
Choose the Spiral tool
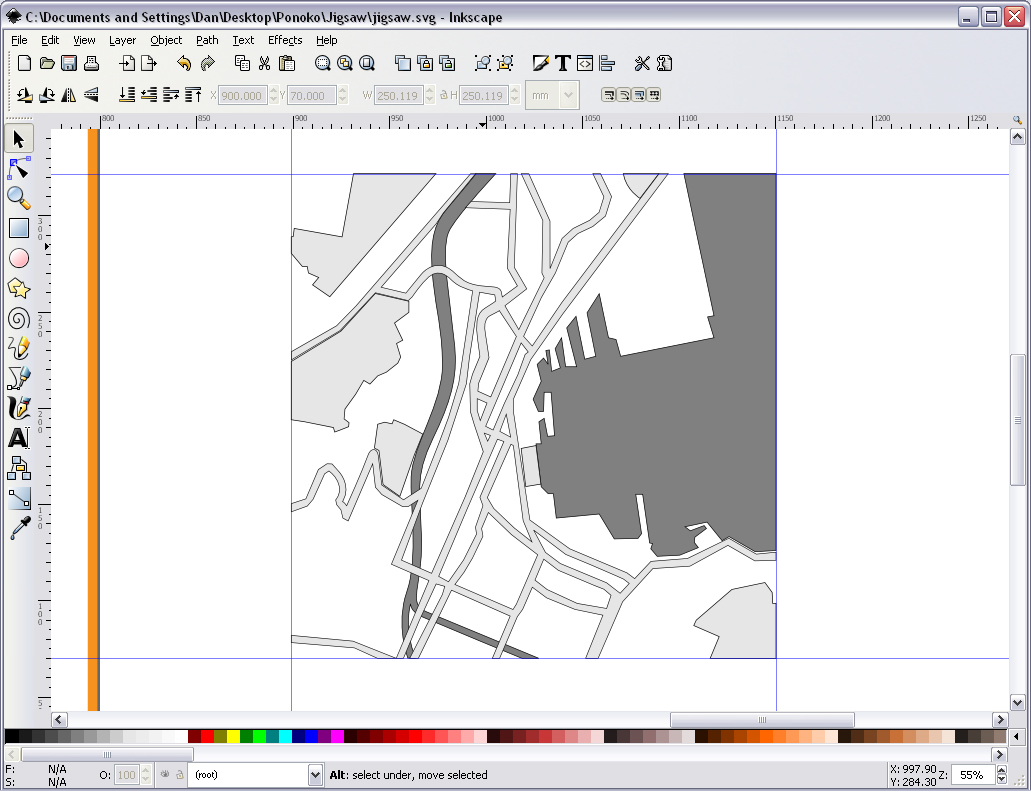tap(18, 318)
